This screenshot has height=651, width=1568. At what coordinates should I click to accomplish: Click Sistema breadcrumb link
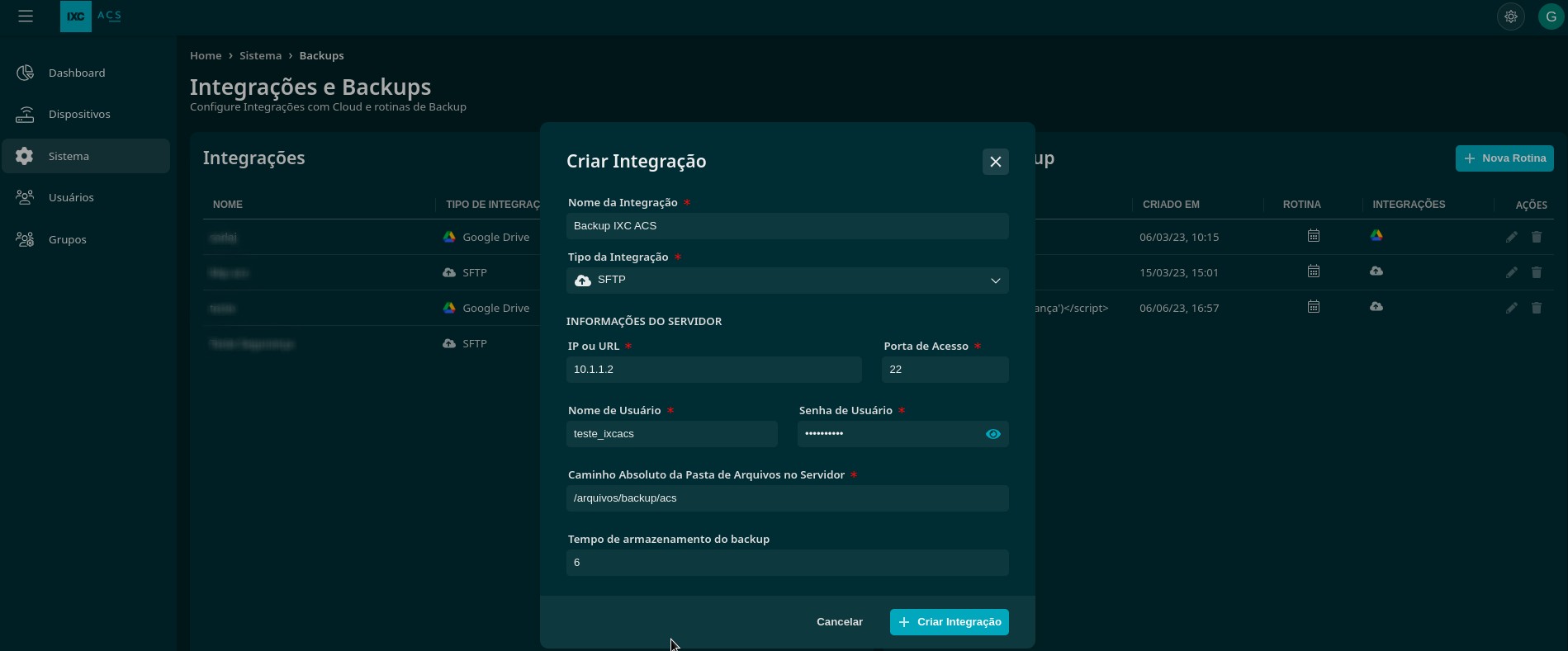pyautogui.click(x=260, y=55)
